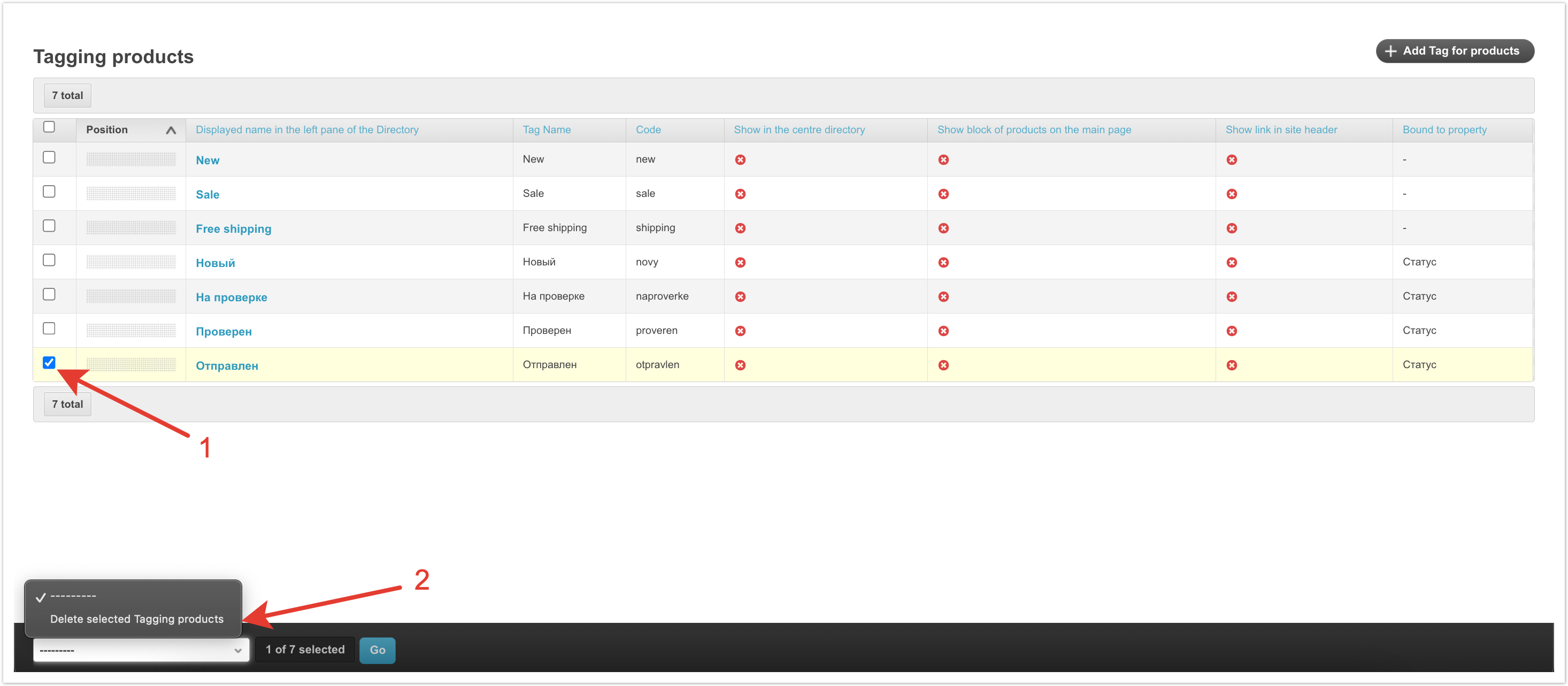
Task: Open the action dropdown in bottom bar
Action: tap(141, 650)
